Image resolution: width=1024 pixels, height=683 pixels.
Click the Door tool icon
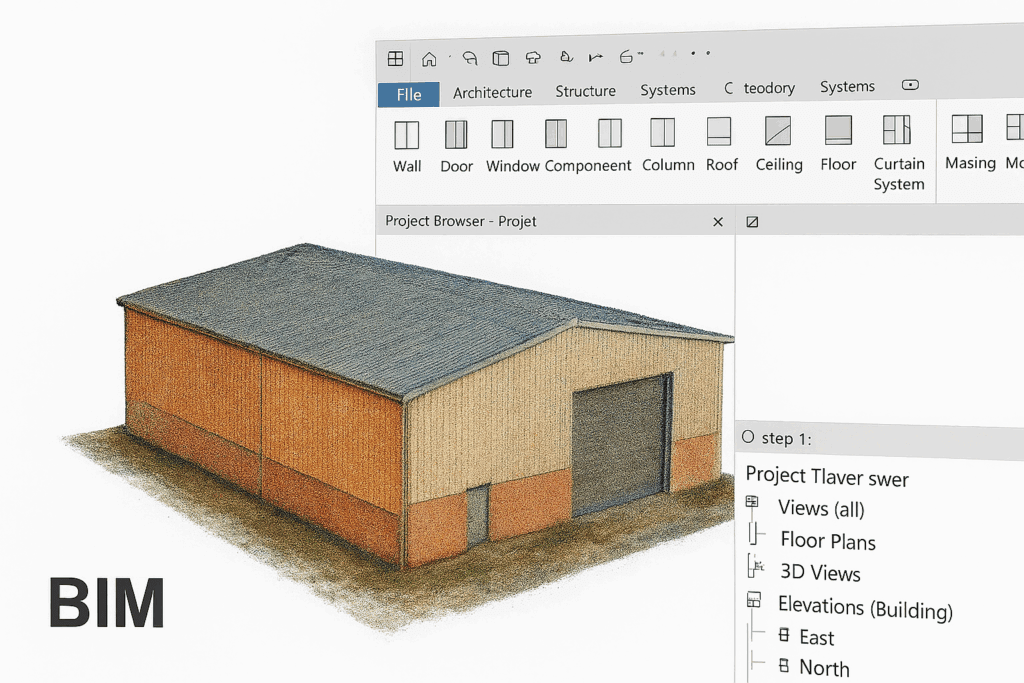point(456,135)
